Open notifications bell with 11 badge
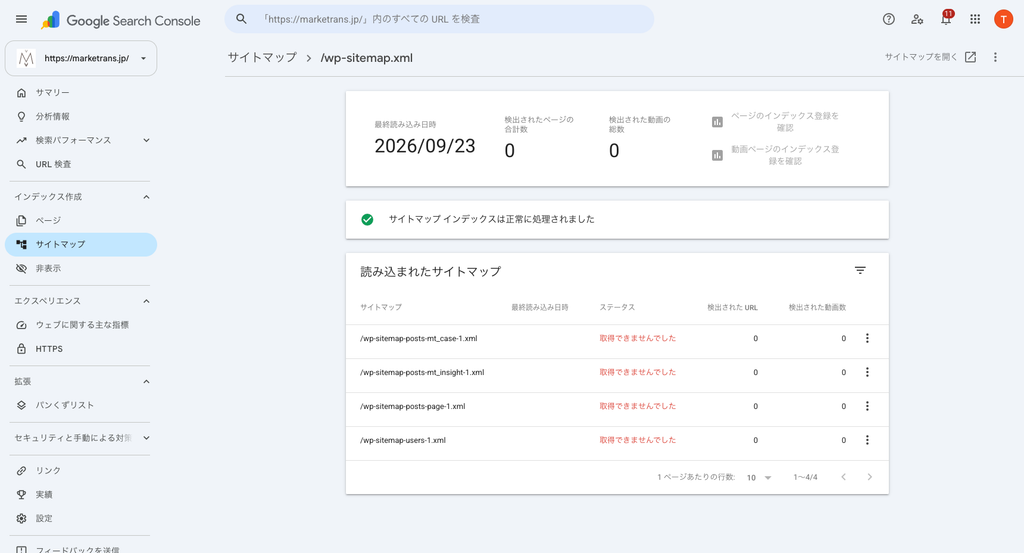The image size is (1024, 553). tap(946, 18)
